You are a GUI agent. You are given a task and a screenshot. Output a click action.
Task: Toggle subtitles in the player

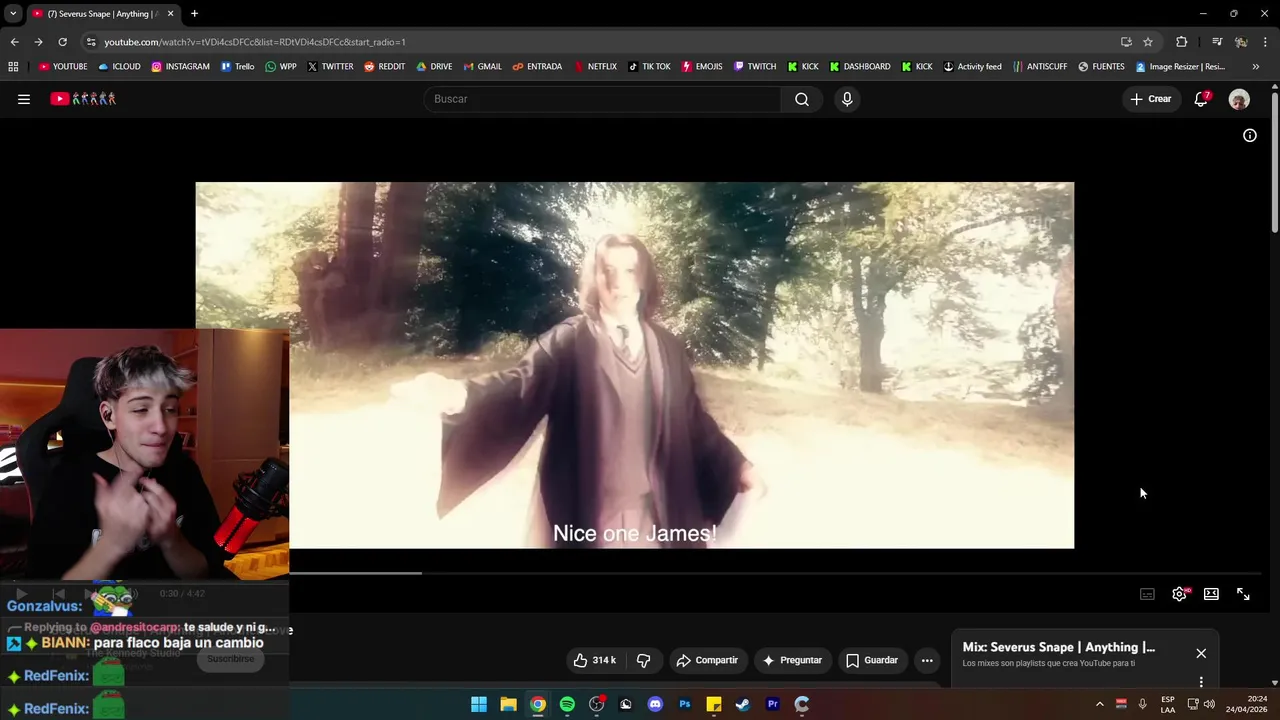click(x=1147, y=594)
